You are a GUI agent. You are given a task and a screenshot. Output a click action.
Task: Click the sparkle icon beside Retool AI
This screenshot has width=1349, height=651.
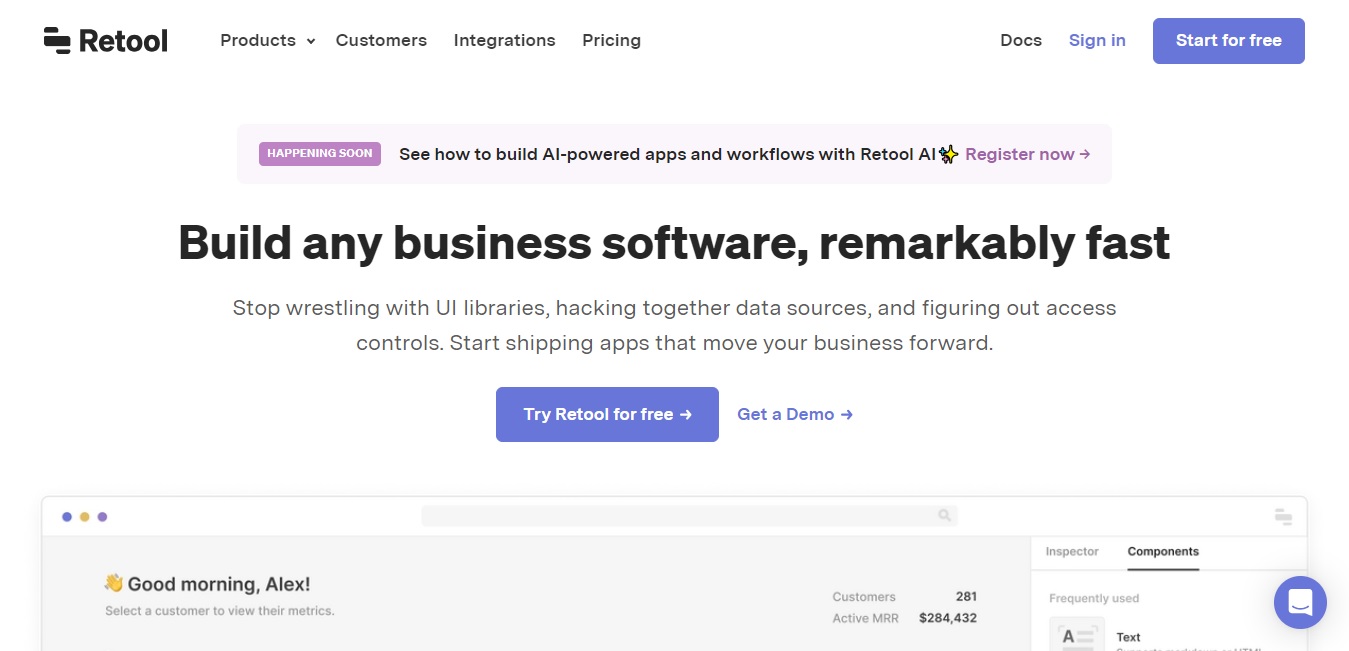click(949, 154)
